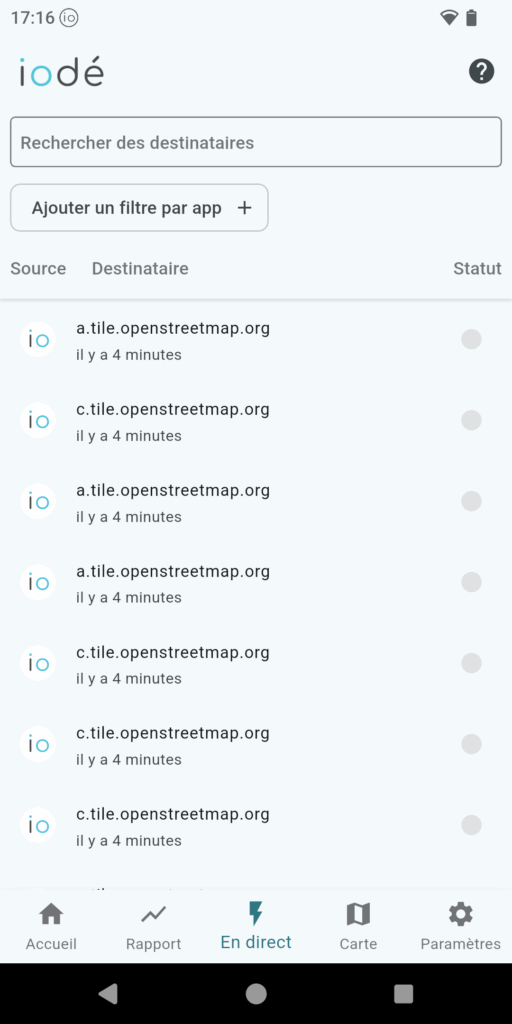Viewport: 512px width, 1024px height.
Task: Open the Carte map icon
Action: coord(358,914)
